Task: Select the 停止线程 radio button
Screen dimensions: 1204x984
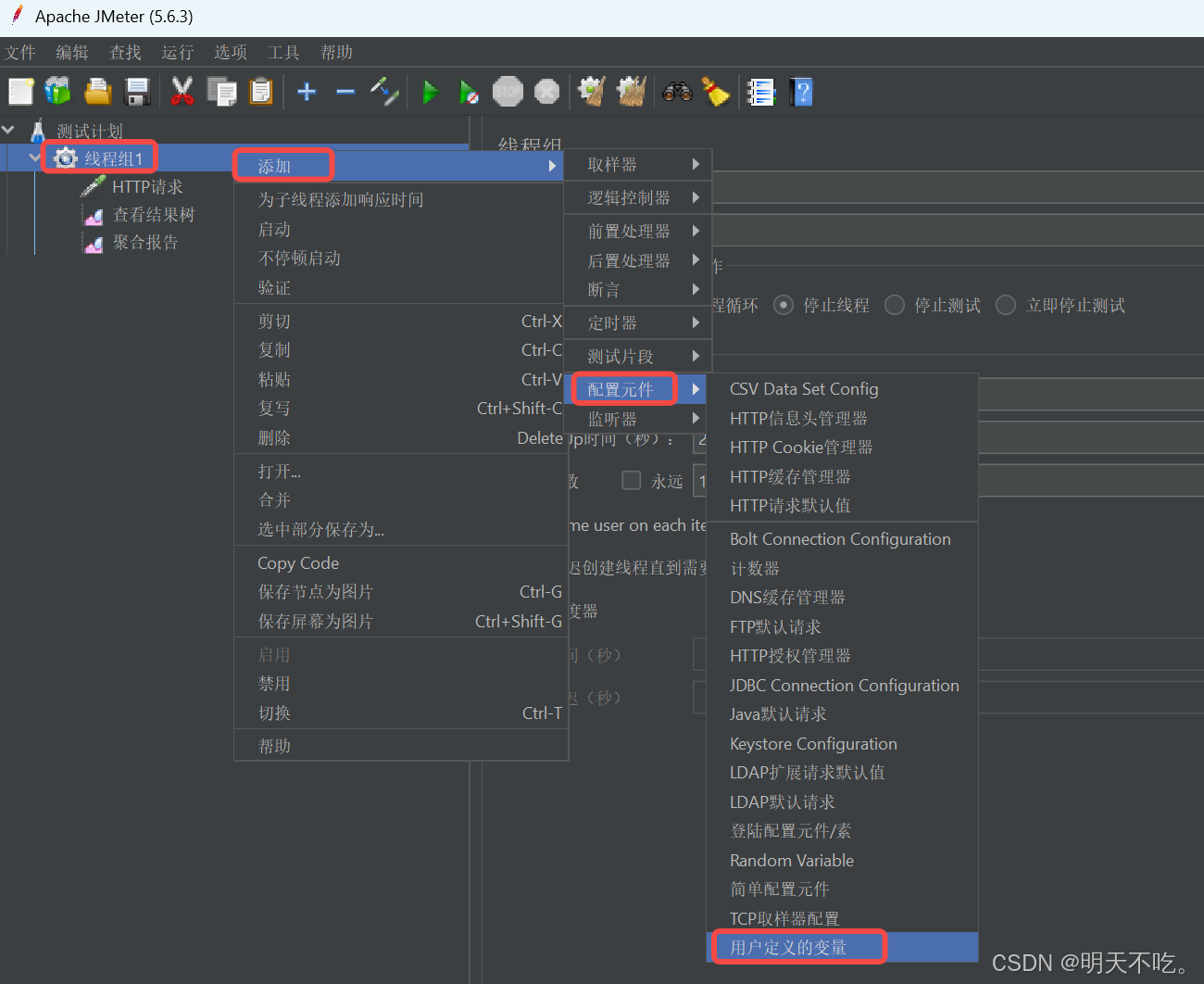Action: click(784, 305)
